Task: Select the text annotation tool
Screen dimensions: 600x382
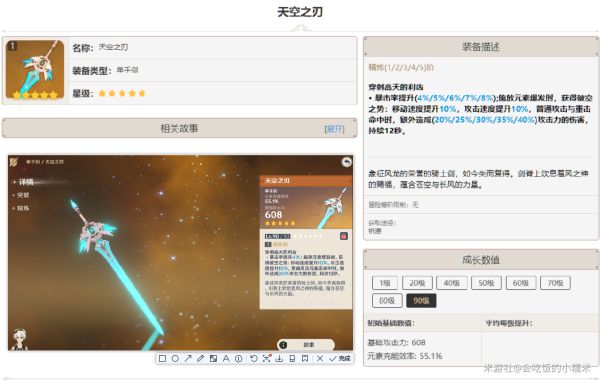Action: coord(226,359)
